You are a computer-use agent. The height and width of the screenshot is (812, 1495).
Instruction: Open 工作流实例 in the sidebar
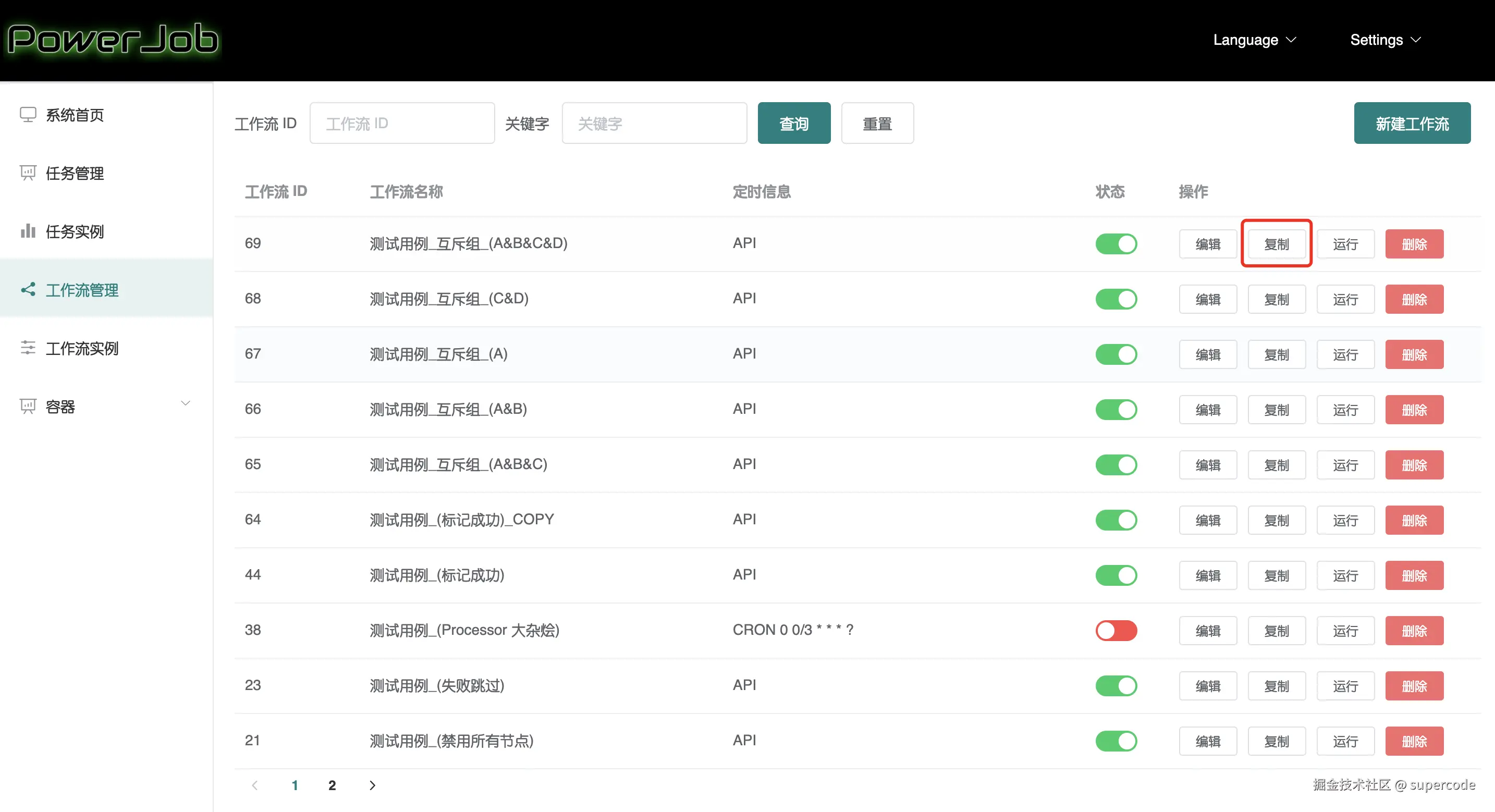[82, 348]
